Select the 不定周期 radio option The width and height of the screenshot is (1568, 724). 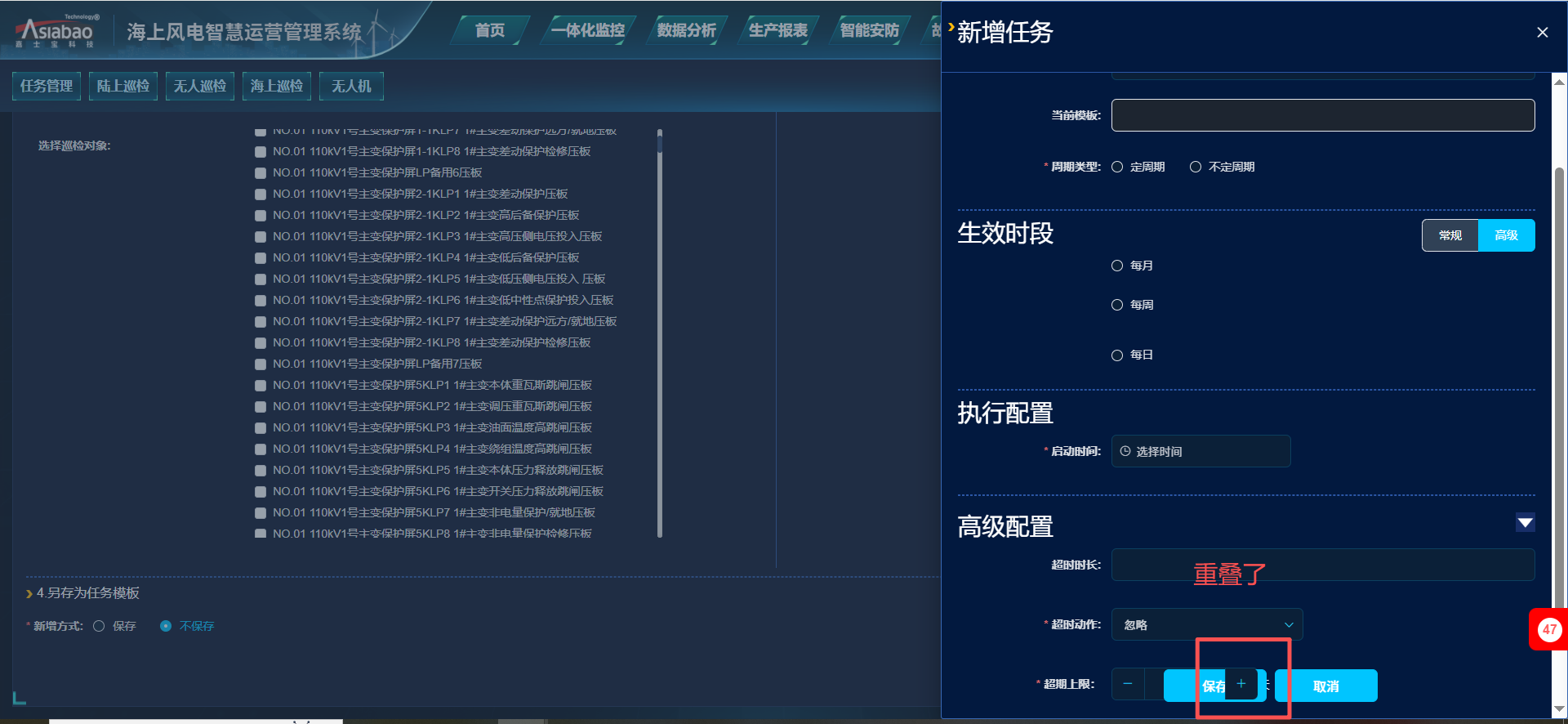[x=1196, y=167]
